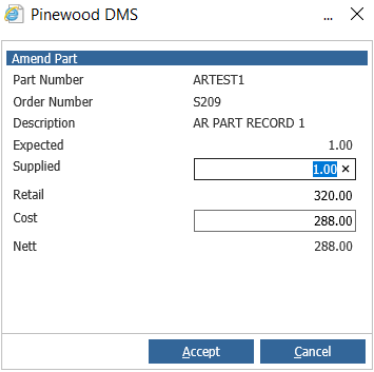Click the Cost input field
374x372 pixels.
pos(275,221)
